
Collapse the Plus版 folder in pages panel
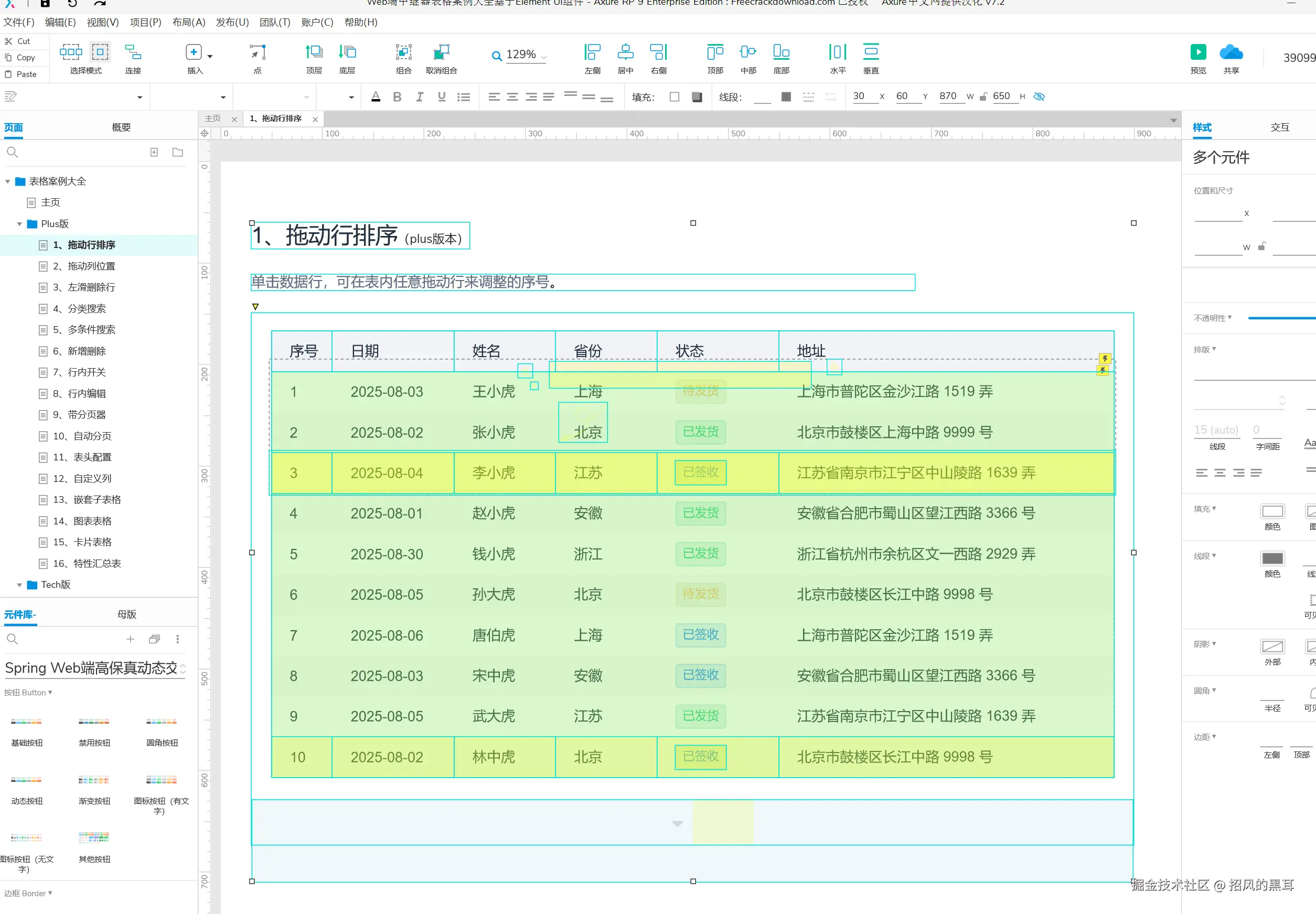(x=20, y=223)
